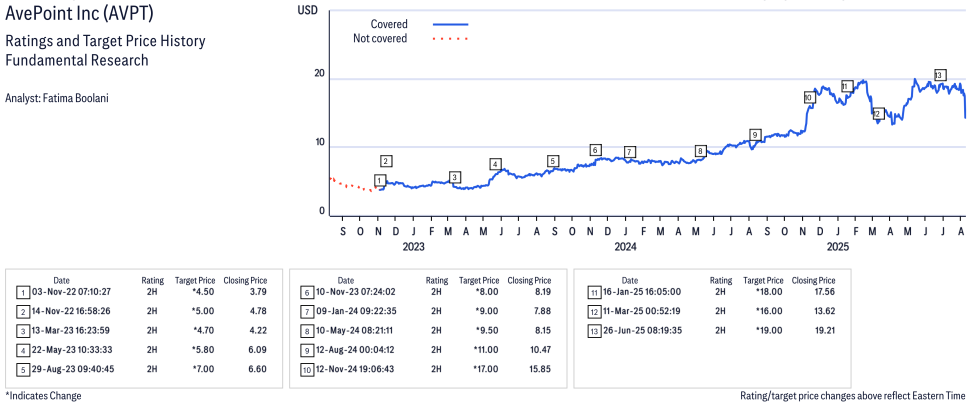The height and width of the screenshot is (402, 976).
Task: Click closing price '6.09'
Action: [x=258, y=350]
